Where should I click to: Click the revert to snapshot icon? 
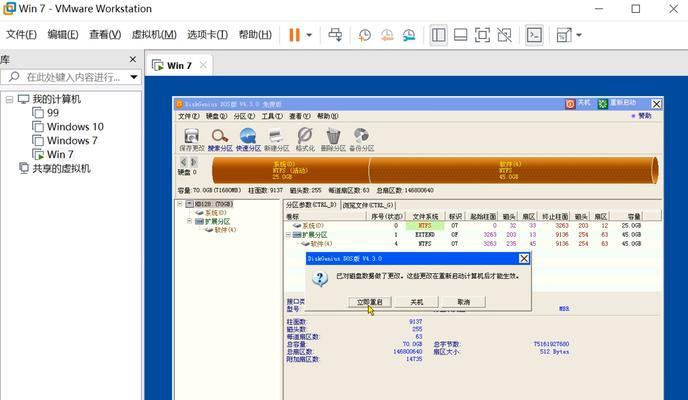[x=387, y=35]
